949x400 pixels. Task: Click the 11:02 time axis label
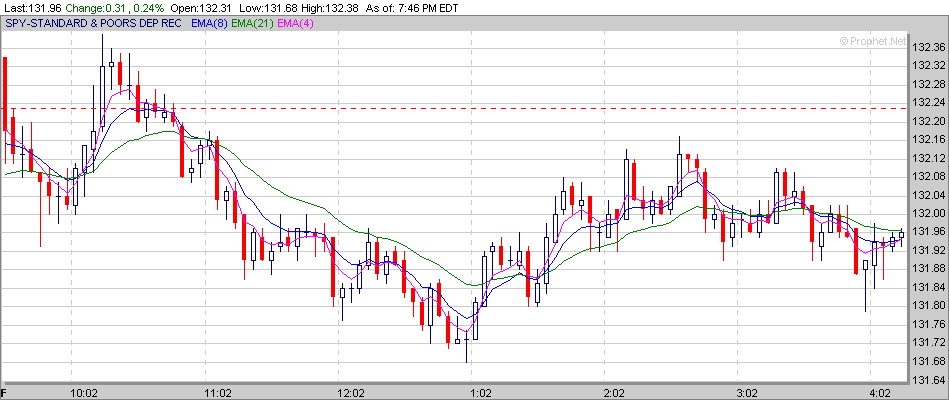pos(218,393)
